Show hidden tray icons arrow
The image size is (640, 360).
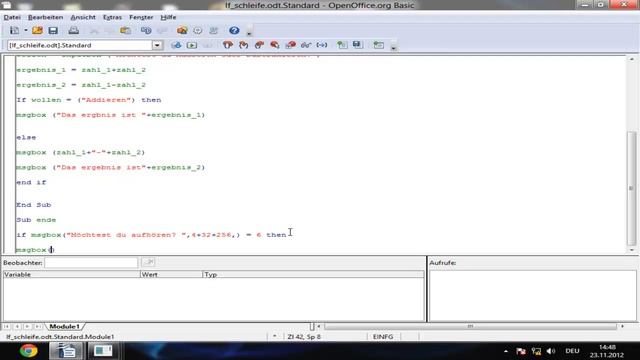(506, 351)
